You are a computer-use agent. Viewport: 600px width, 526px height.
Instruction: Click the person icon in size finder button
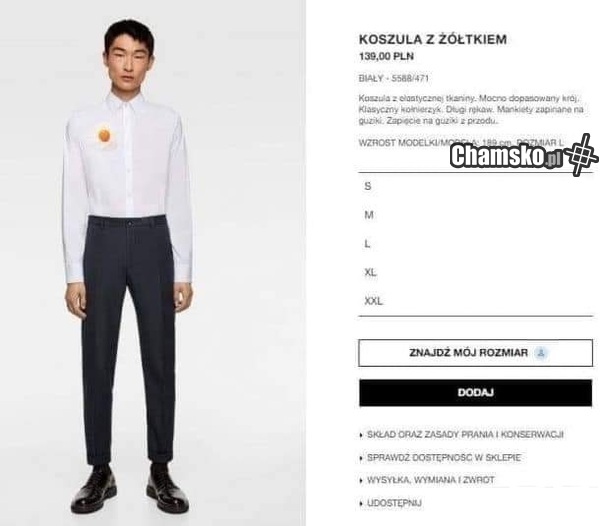point(541,352)
